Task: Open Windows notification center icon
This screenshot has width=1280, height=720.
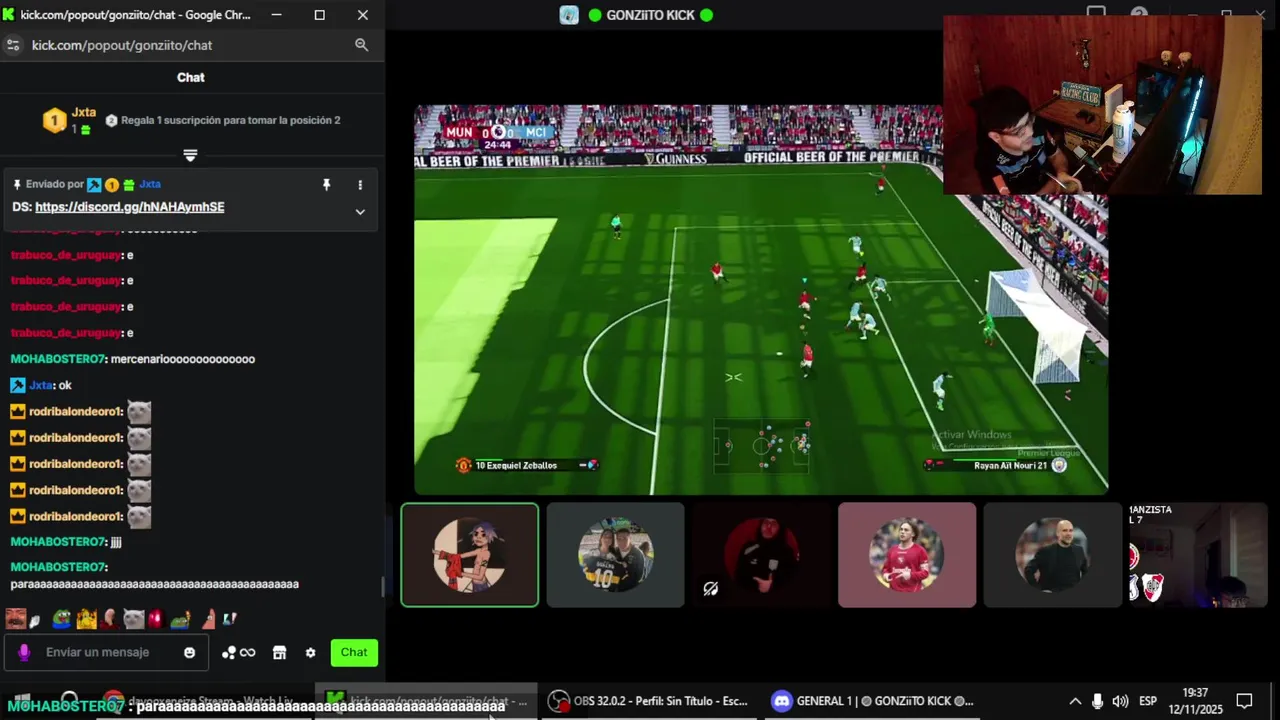Action: click(1244, 701)
